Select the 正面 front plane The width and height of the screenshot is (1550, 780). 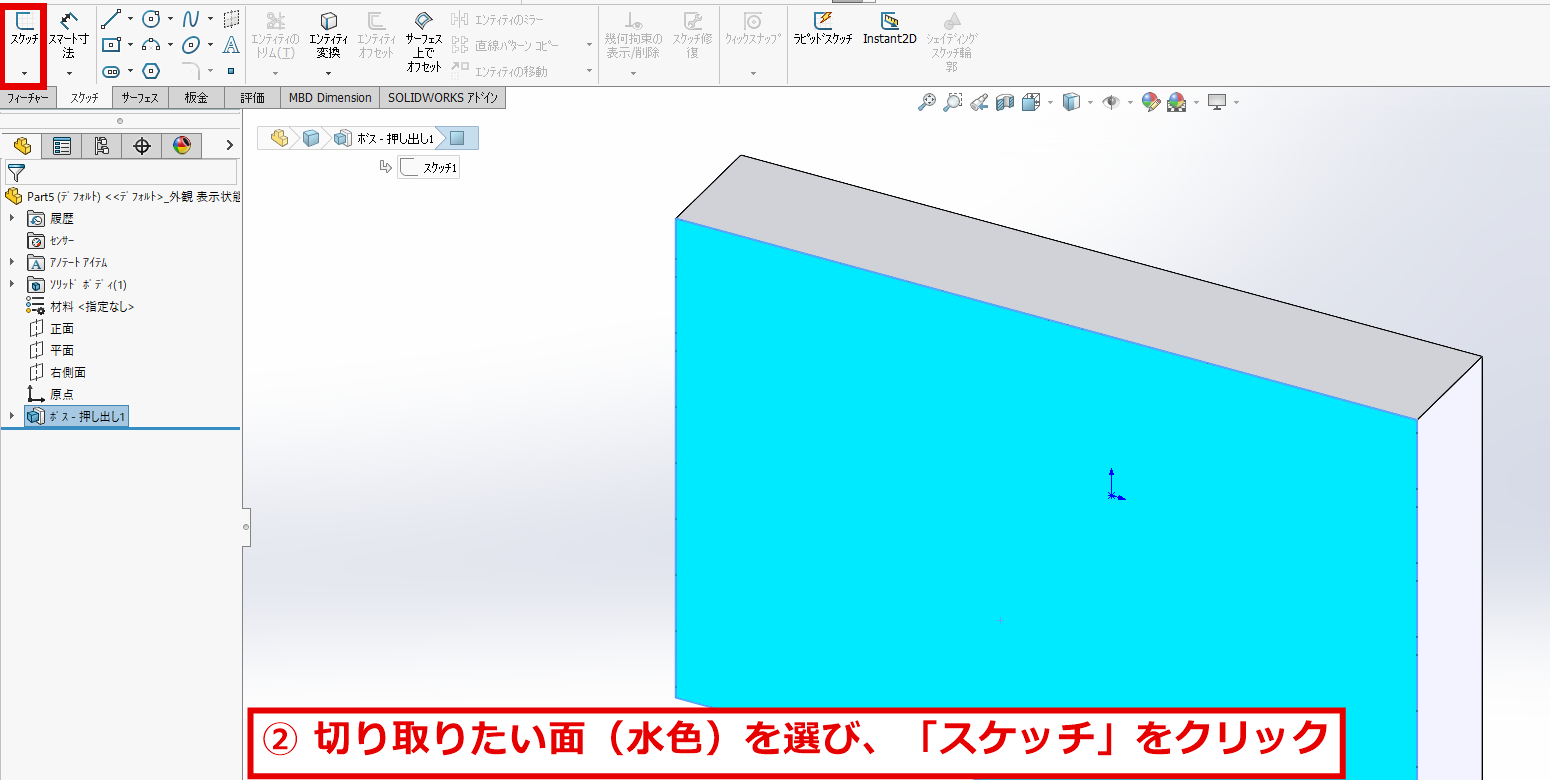coord(62,328)
